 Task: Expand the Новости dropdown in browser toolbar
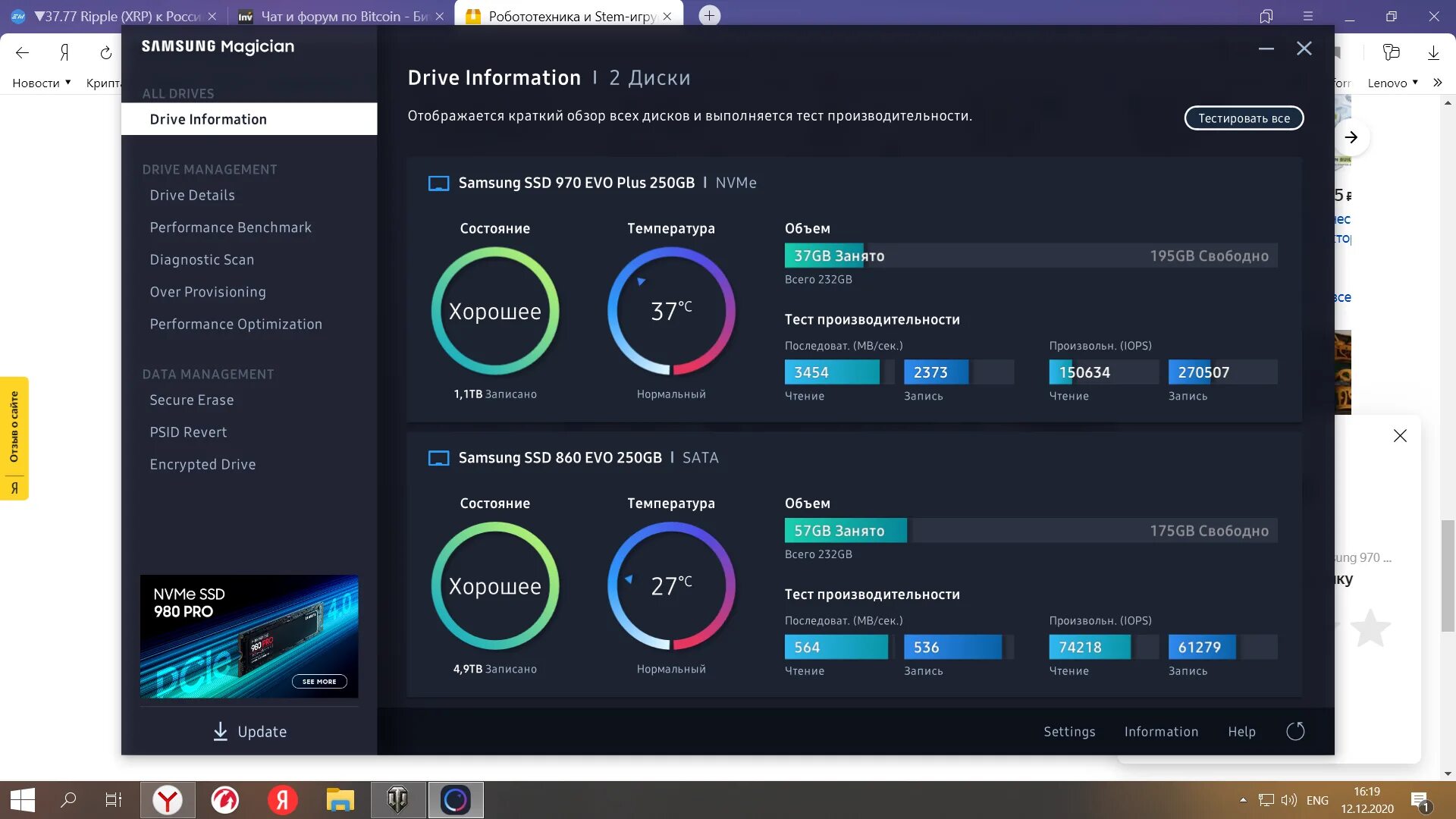41,83
